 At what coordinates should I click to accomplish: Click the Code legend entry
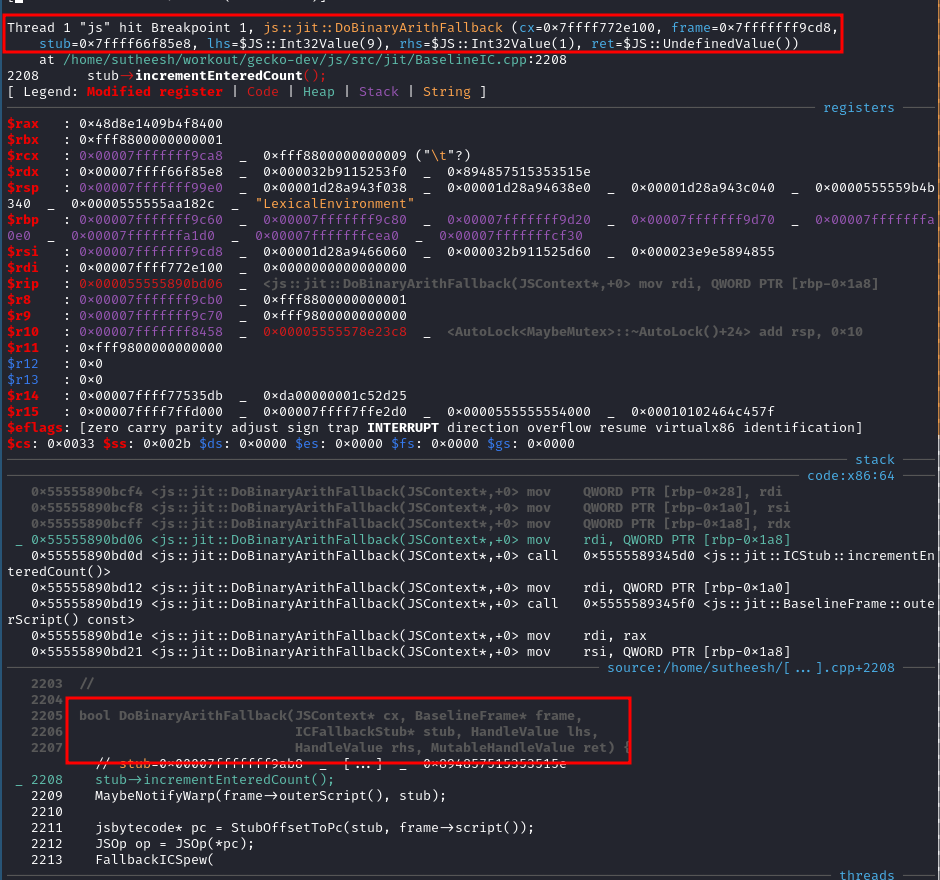(263, 91)
